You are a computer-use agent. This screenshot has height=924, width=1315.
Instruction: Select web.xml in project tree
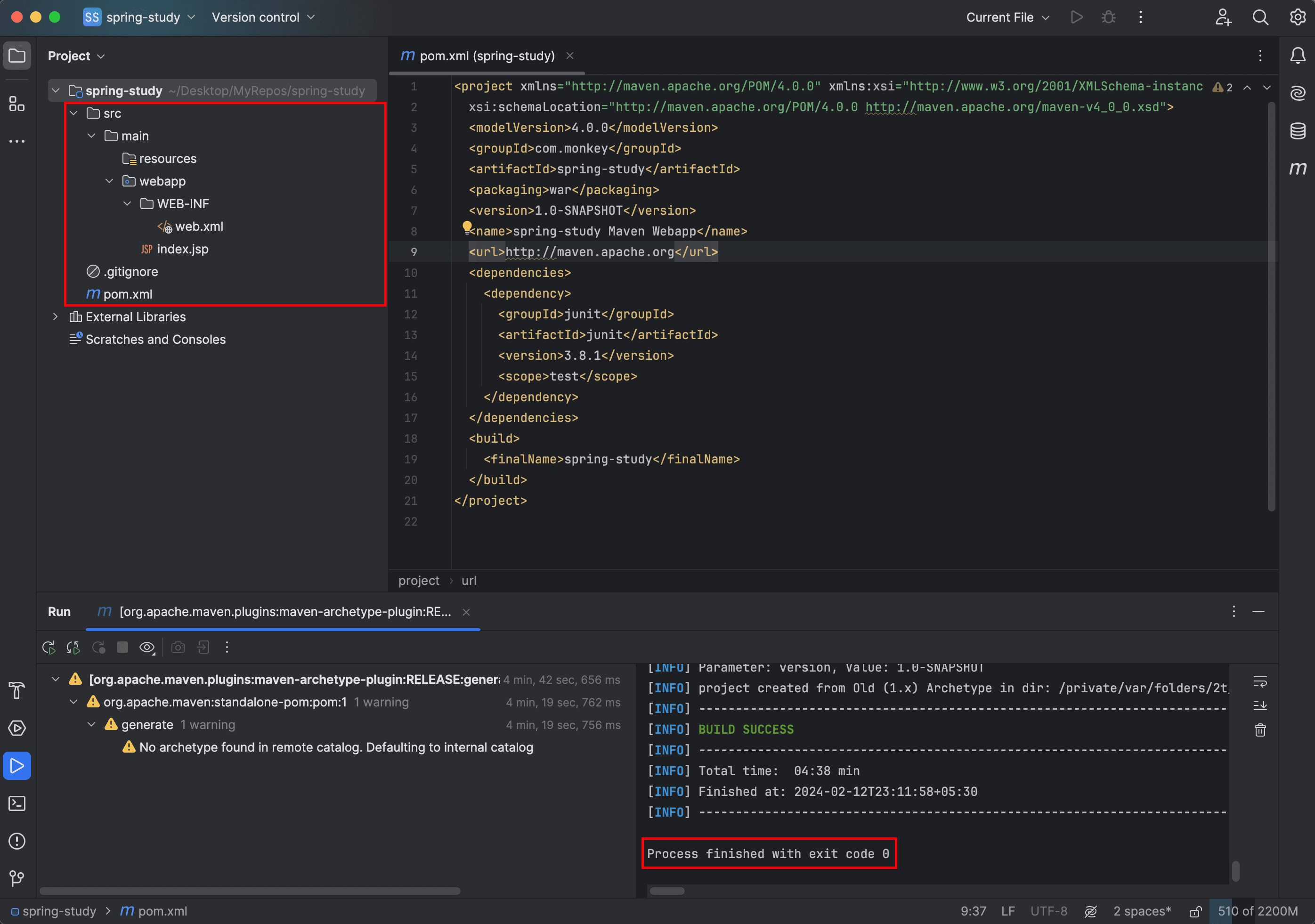click(x=190, y=226)
